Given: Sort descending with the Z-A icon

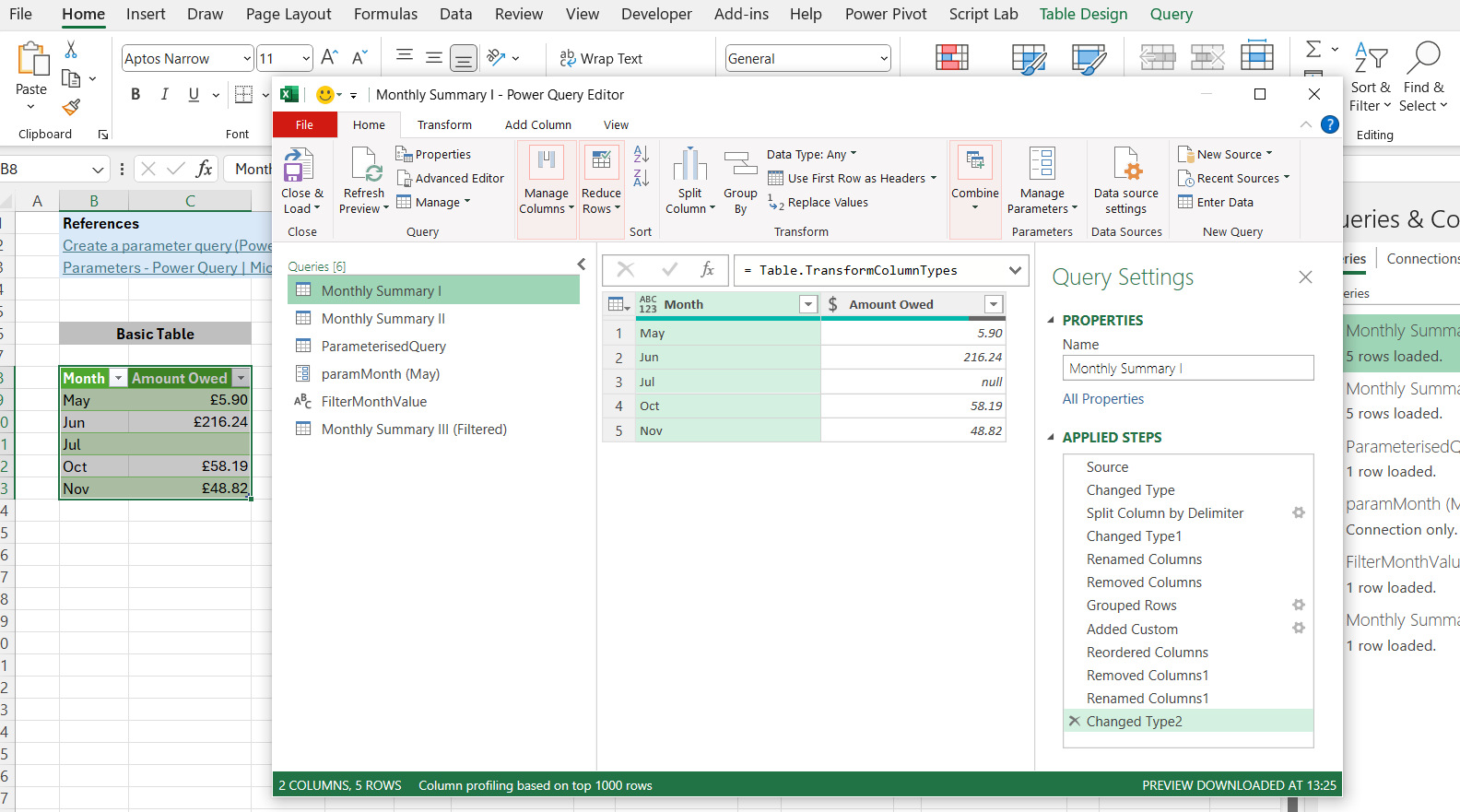Looking at the screenshot, I should pos(642,177).
